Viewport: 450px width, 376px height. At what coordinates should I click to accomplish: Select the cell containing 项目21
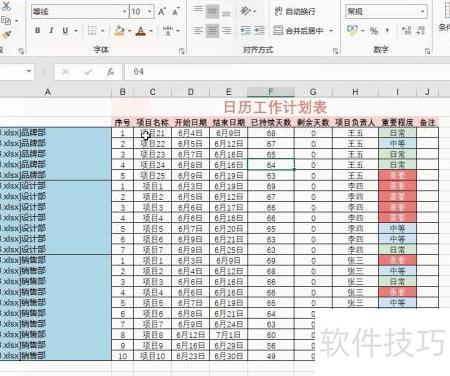pos(153,133)
